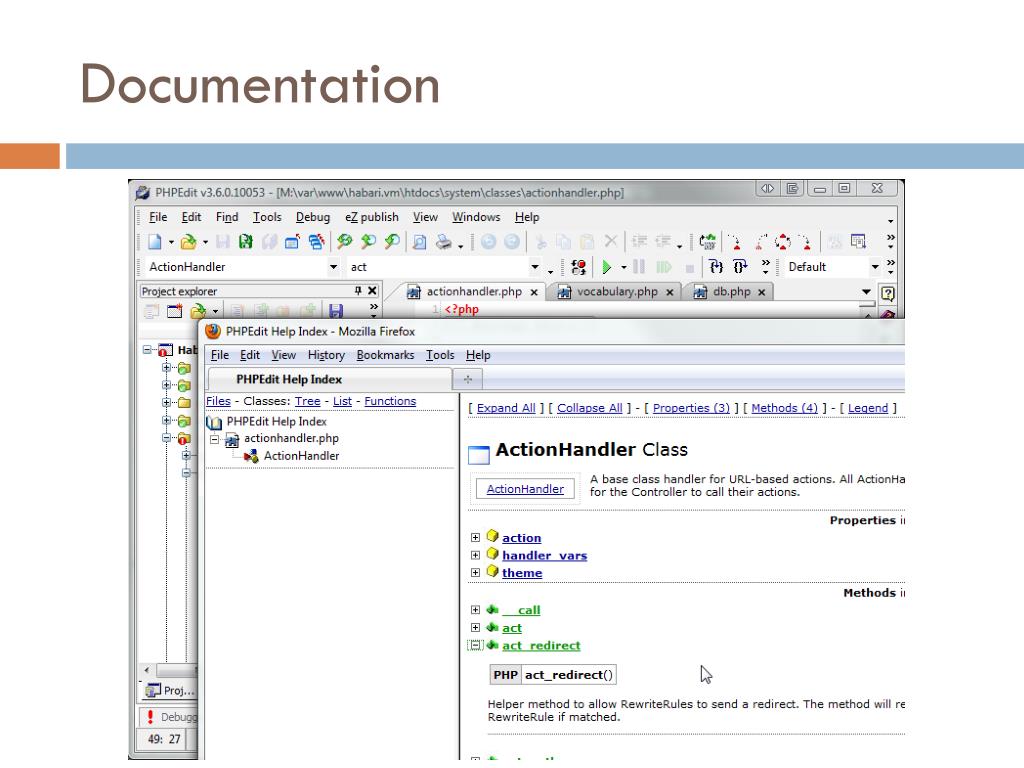Screen dimensions: 1024x768
Task: Collapse the Habari project root node
Action: 148,350
